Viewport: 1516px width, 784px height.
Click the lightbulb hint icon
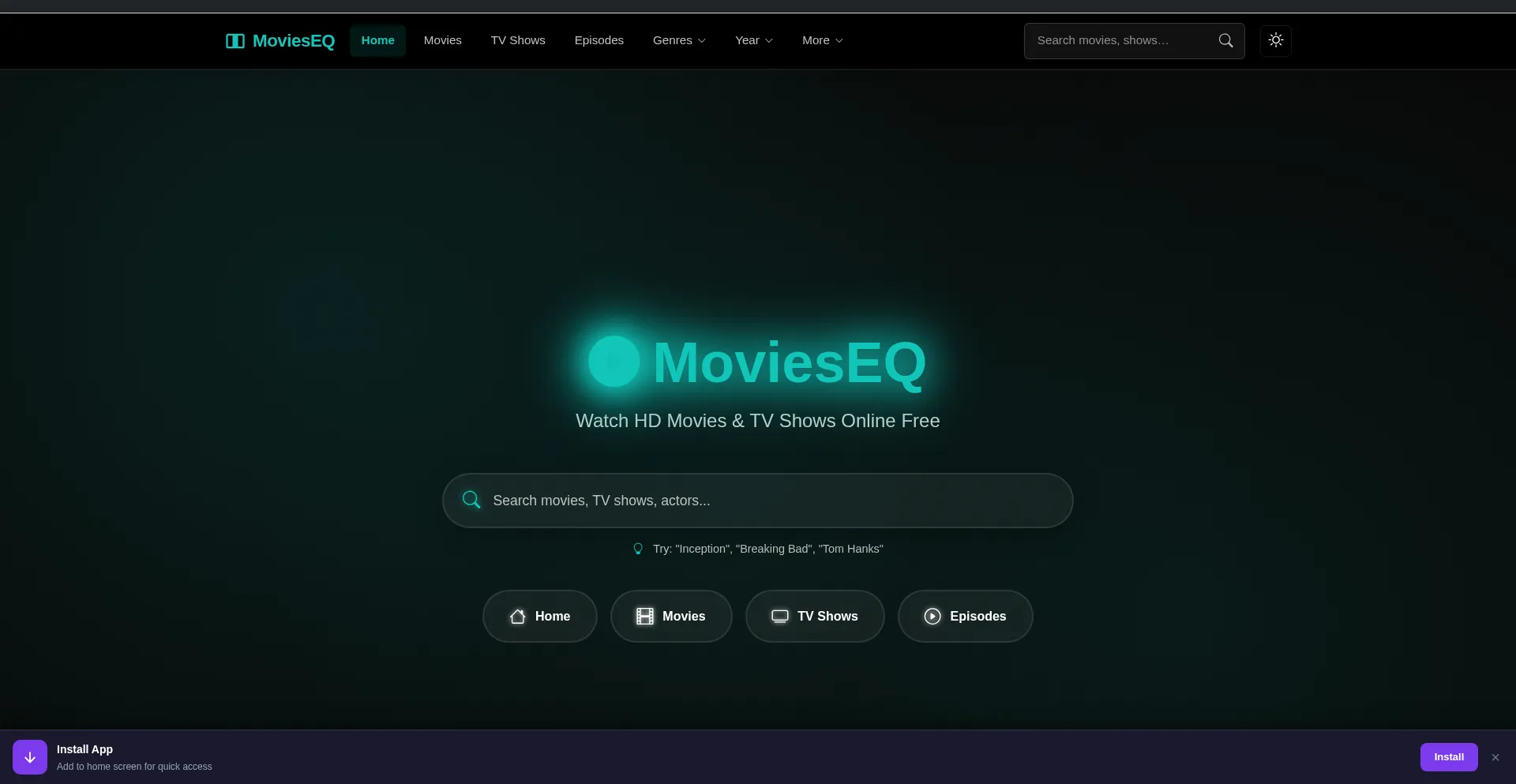coord(638,549)
